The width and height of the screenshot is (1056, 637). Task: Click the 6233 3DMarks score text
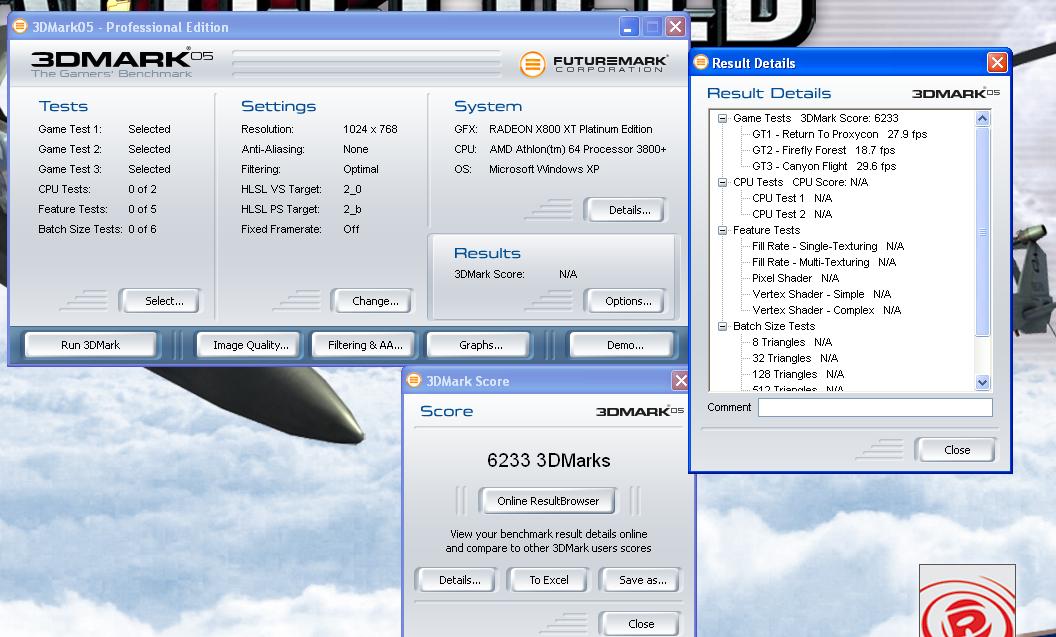(x=548, y=461)
